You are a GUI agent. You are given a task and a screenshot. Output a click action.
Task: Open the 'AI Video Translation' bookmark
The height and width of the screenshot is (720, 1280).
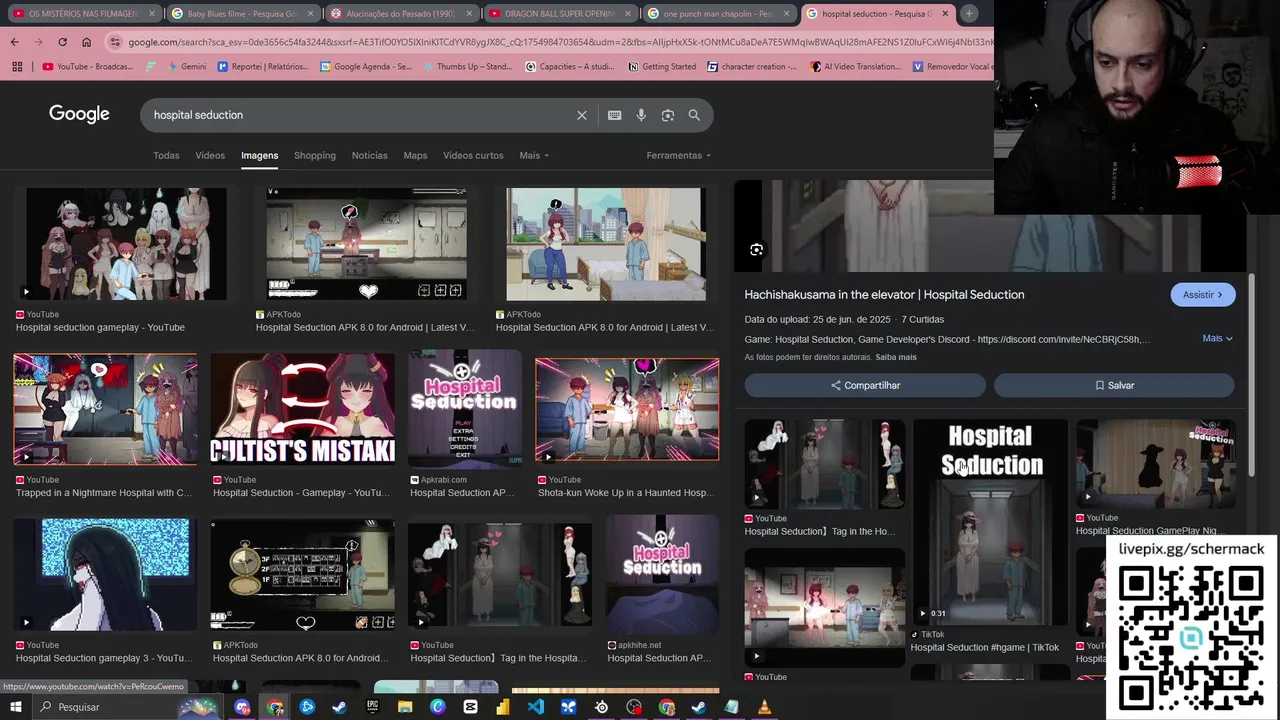pos(856,67)
